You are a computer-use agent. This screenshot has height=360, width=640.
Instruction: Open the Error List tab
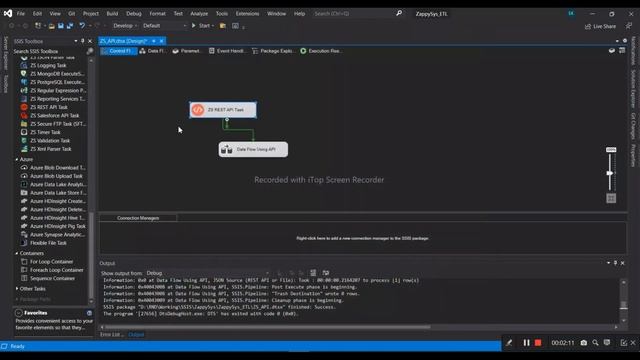(111, 335)
